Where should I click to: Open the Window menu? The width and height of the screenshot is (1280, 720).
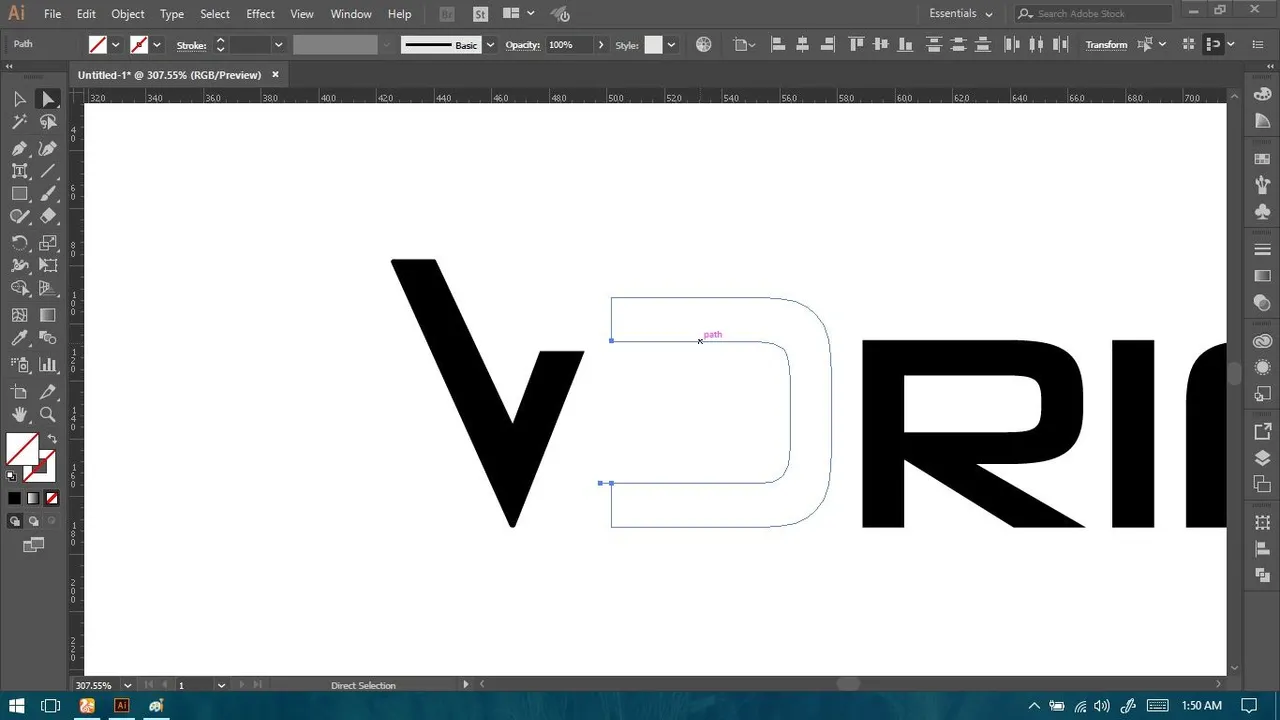[x=351, y=14]
